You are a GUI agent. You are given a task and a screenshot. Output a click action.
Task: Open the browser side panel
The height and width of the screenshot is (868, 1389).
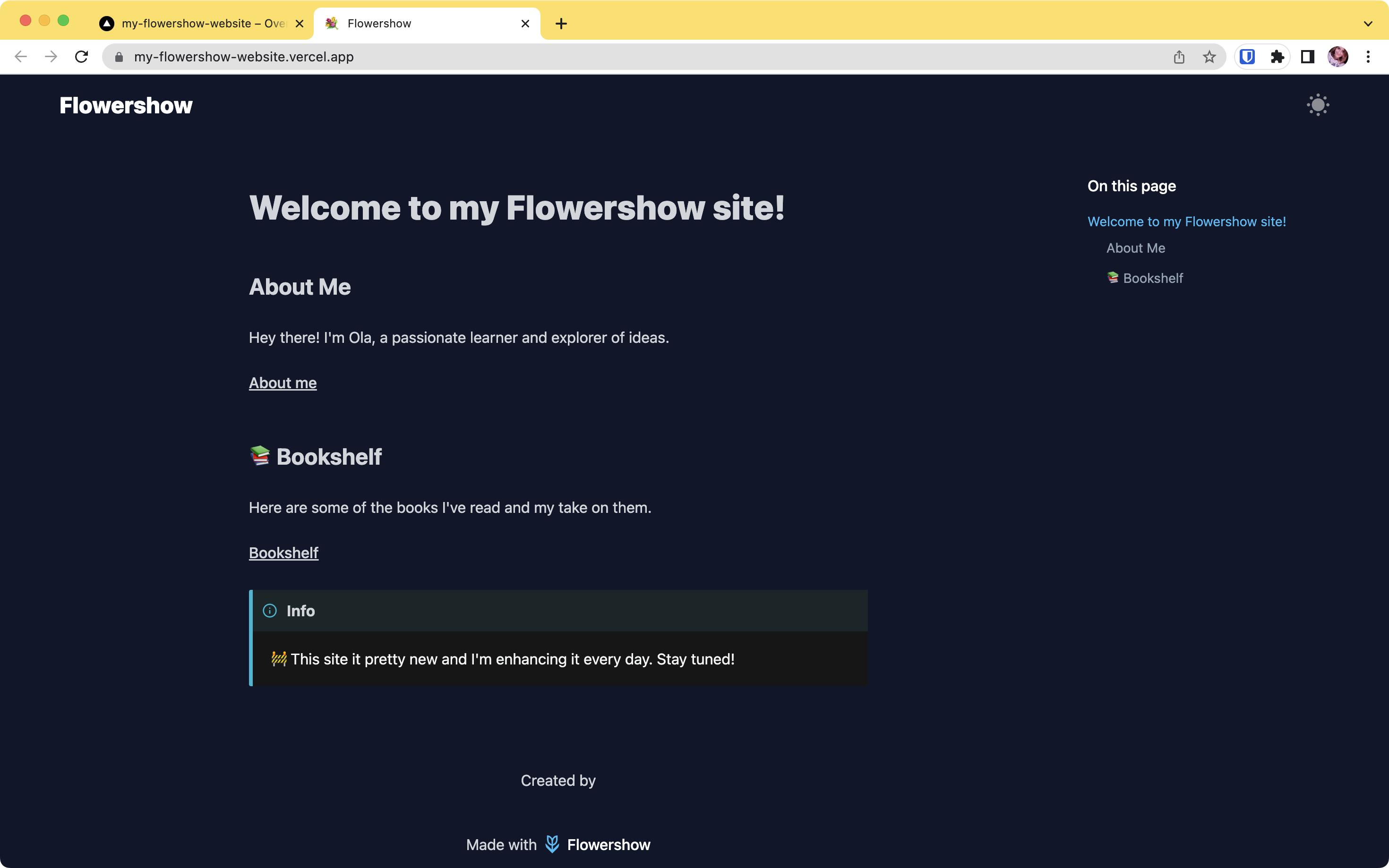click(x=1307, y=57)
